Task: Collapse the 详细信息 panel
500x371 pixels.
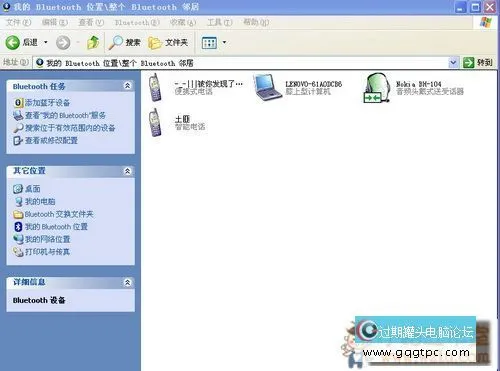Action: coord(127,282)
